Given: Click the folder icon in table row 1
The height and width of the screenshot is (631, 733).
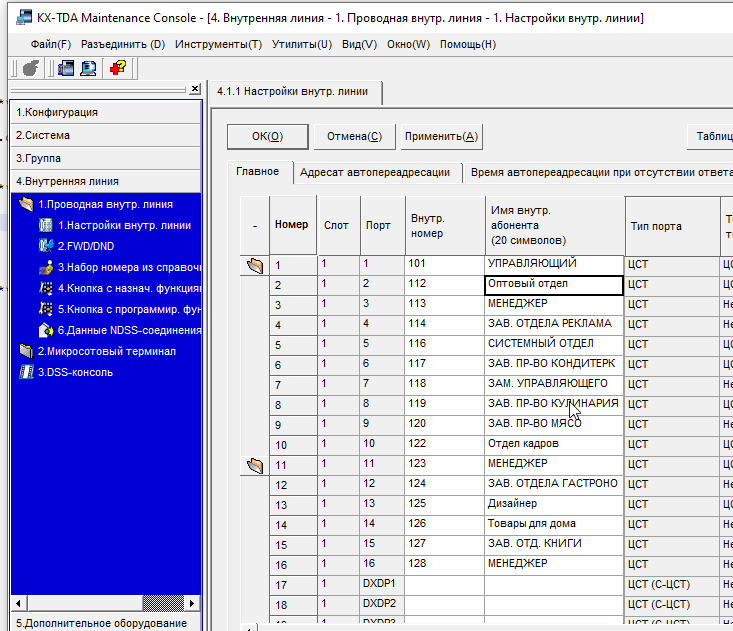Looking at the screenshot, I should (255, 265).
